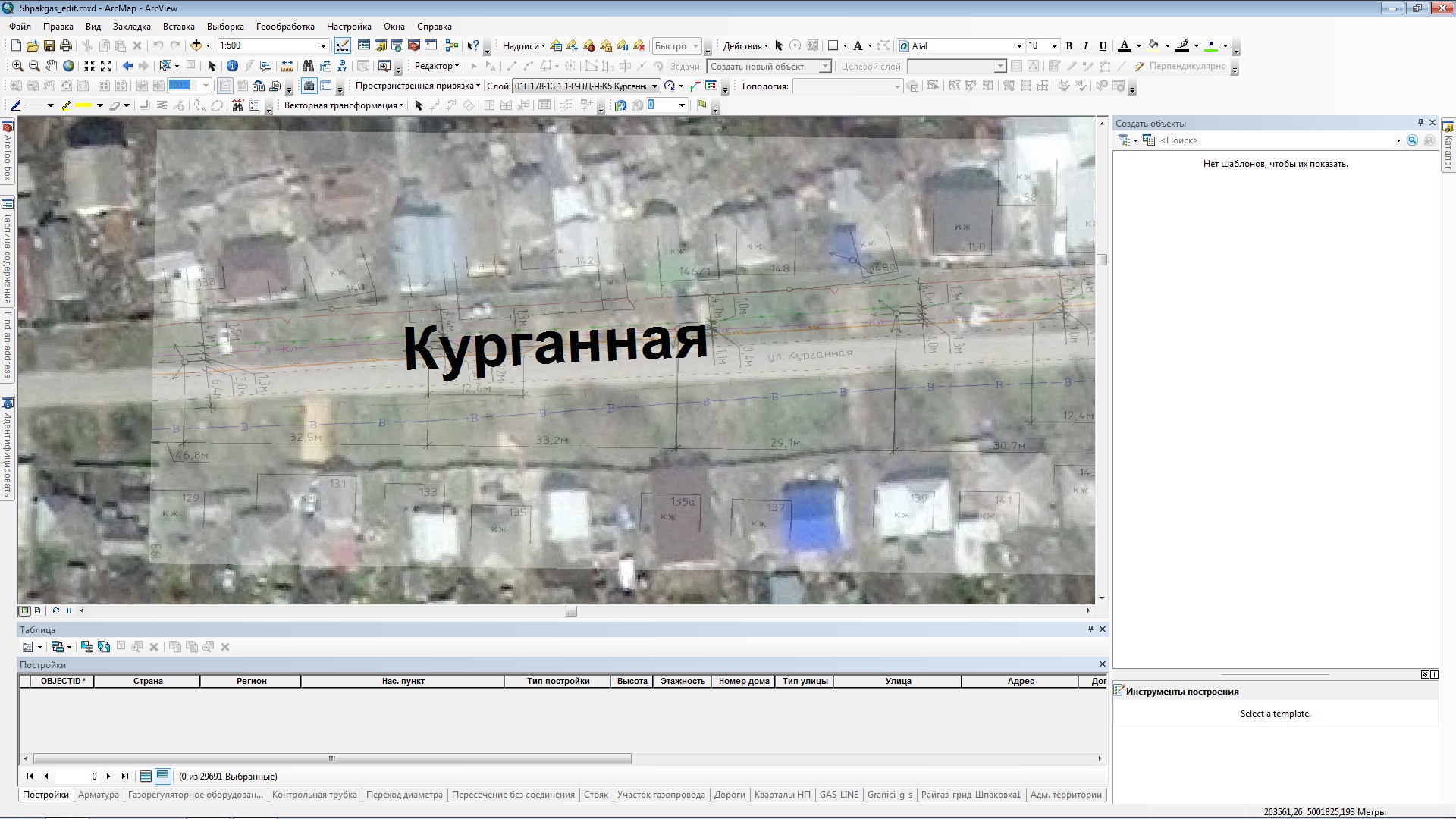Viewport: 1456px width, 819px height.
Task: Unpin the Создать объекты panel
Action: pos(1419,122)
